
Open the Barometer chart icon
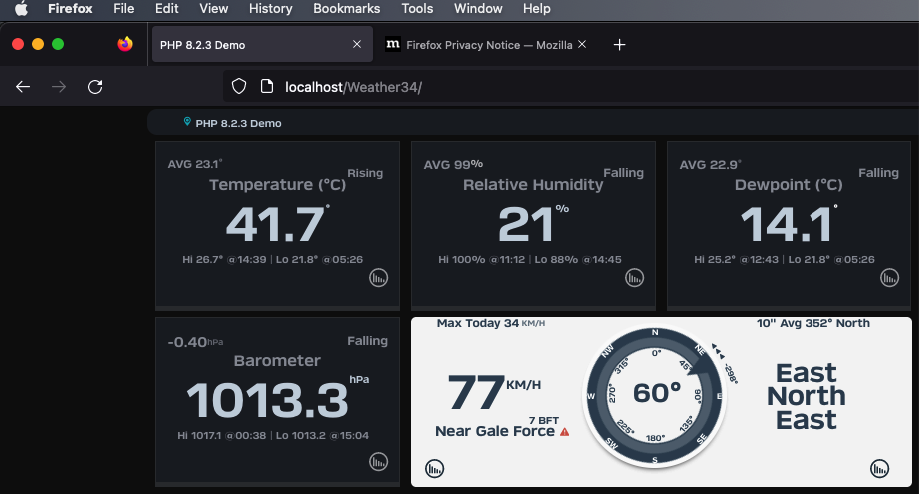(379, 462)
